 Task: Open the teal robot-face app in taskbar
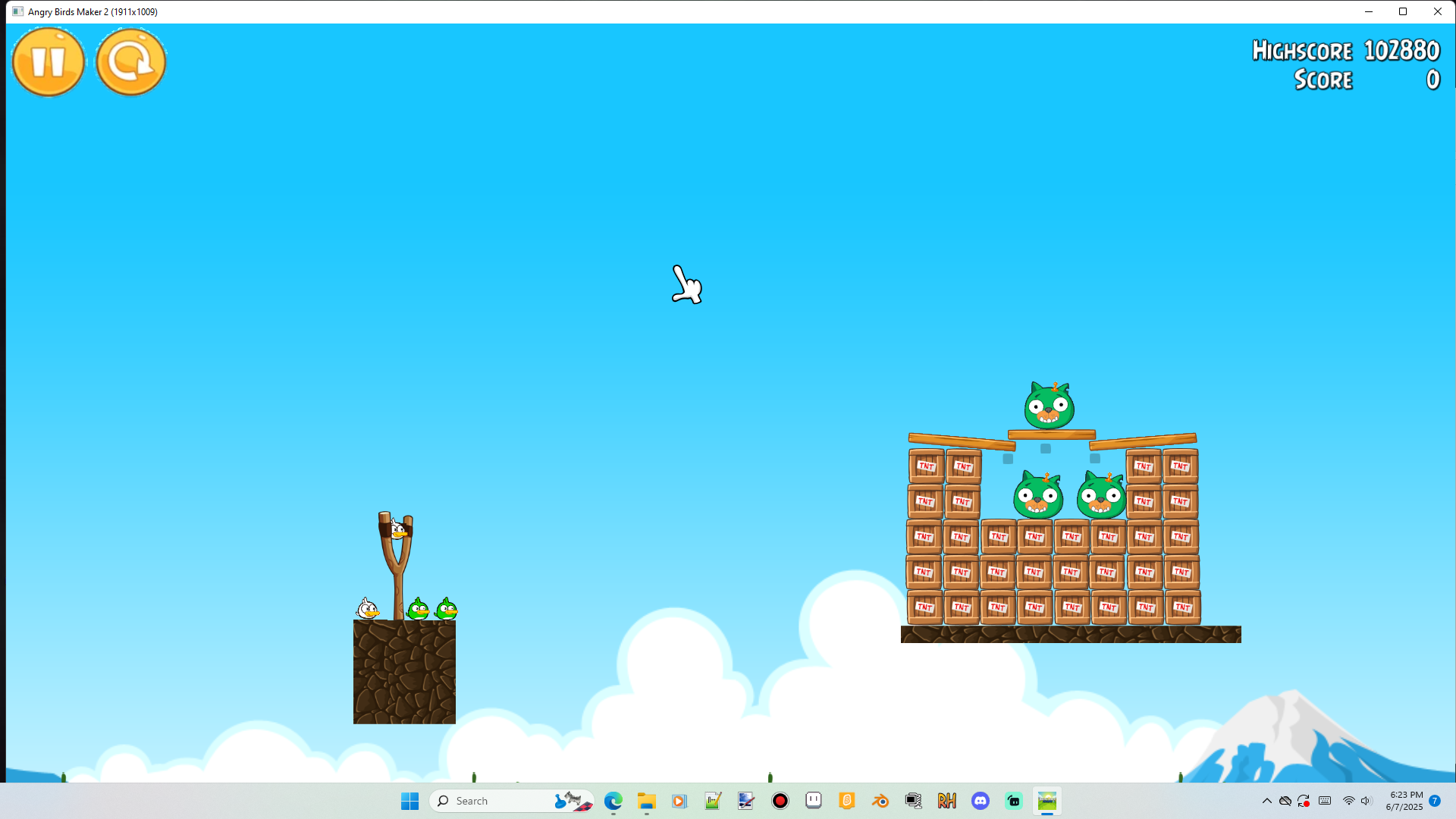1014,801
